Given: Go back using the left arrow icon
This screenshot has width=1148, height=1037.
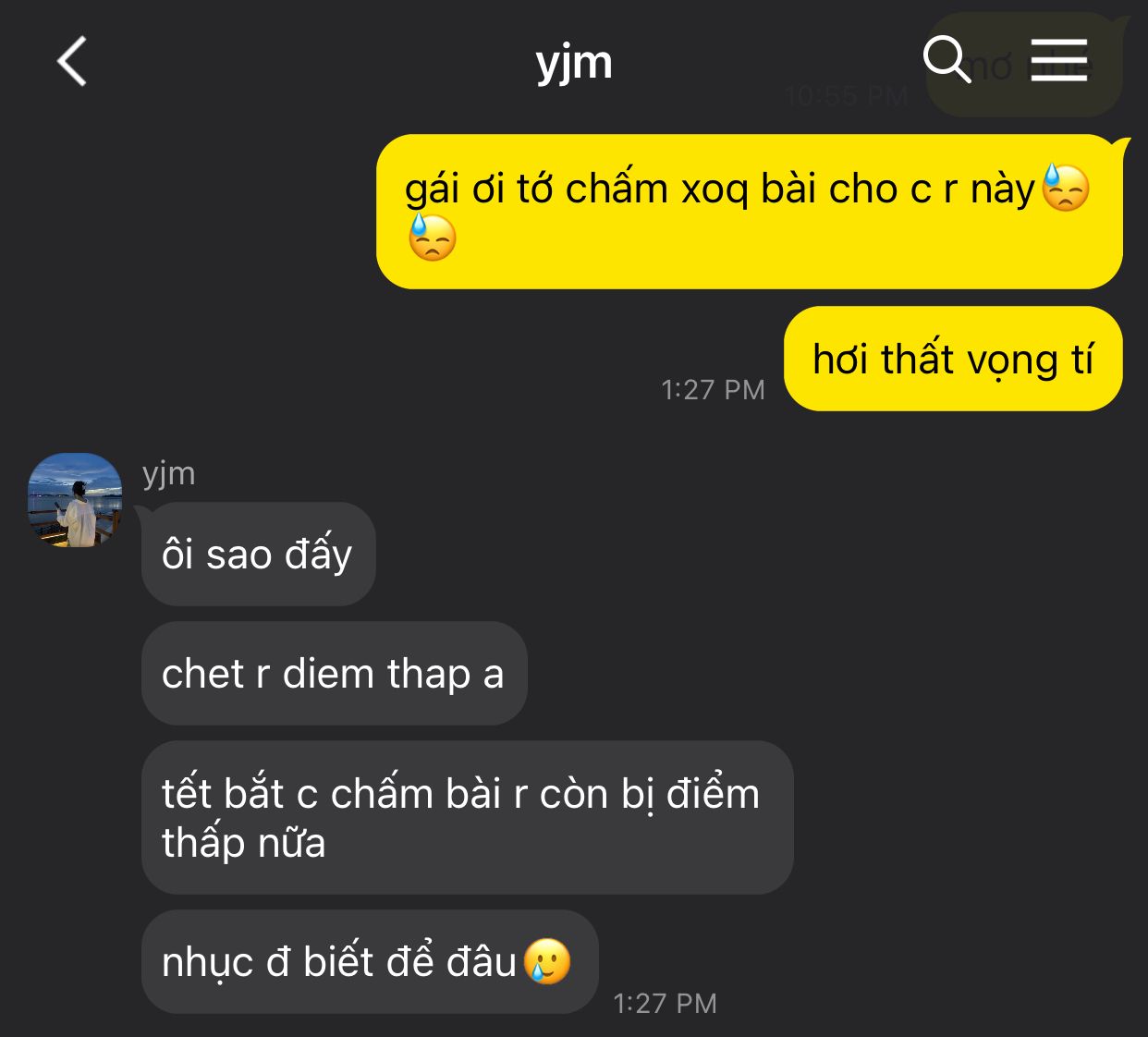Looking at the screenshot, I should (x=72, y=62).
